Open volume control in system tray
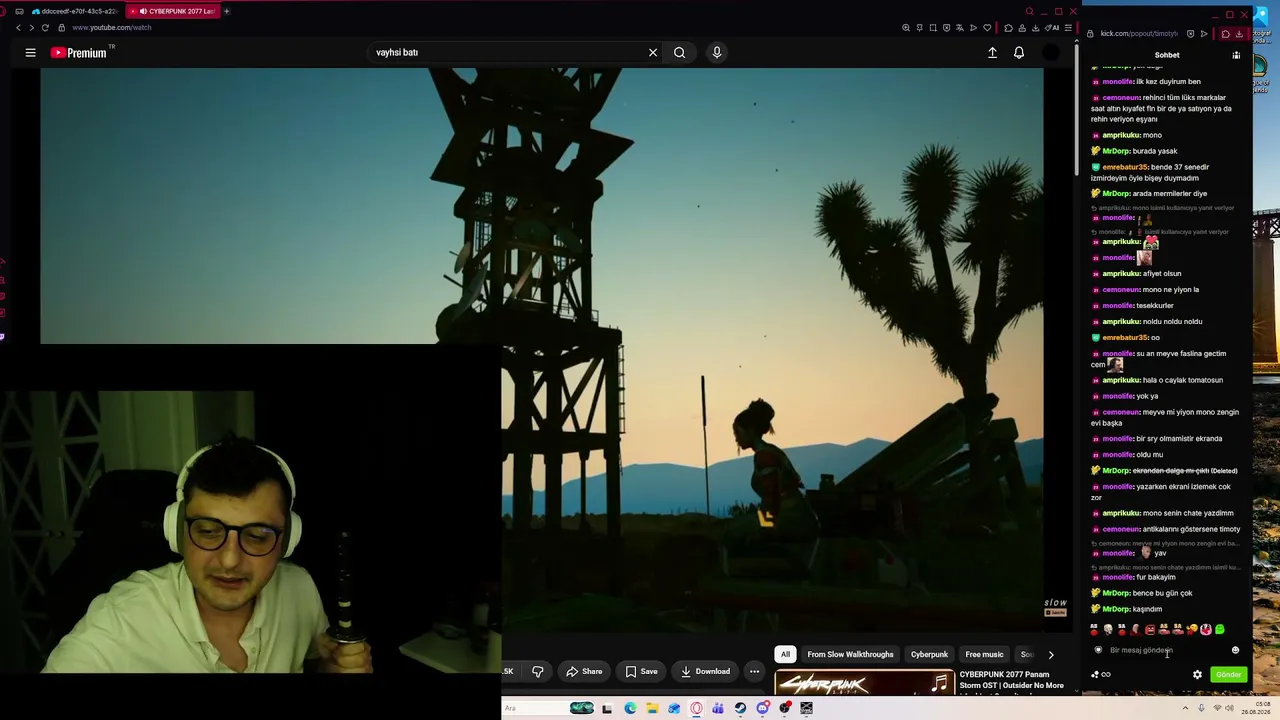 [x=1229, y=708]
